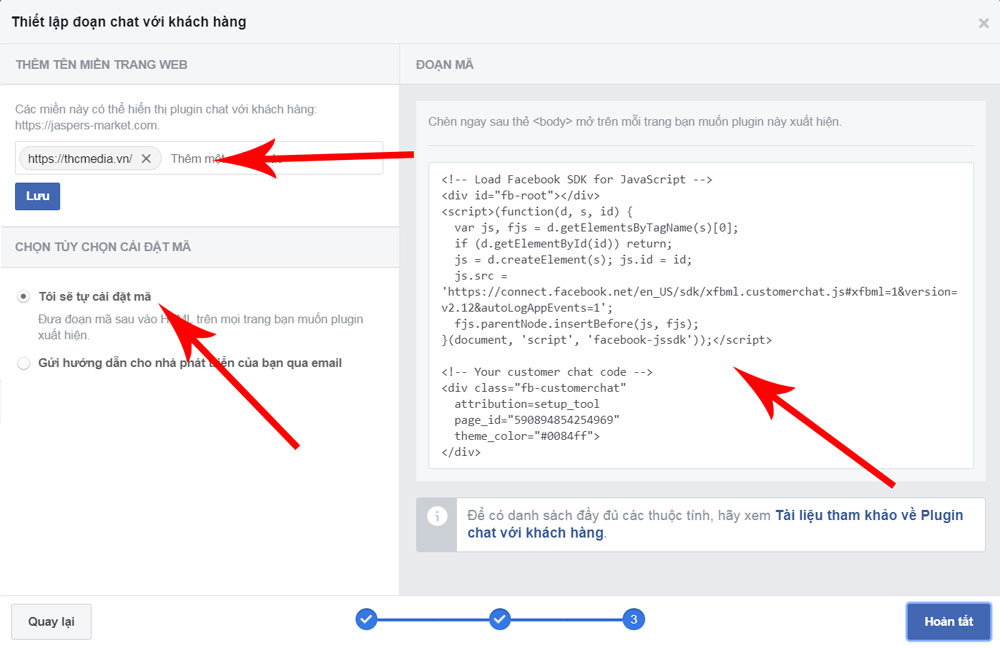Viewport: 1000px width, 648px height.
Task: Click Quay lại to go back
Action: [51, 622]
